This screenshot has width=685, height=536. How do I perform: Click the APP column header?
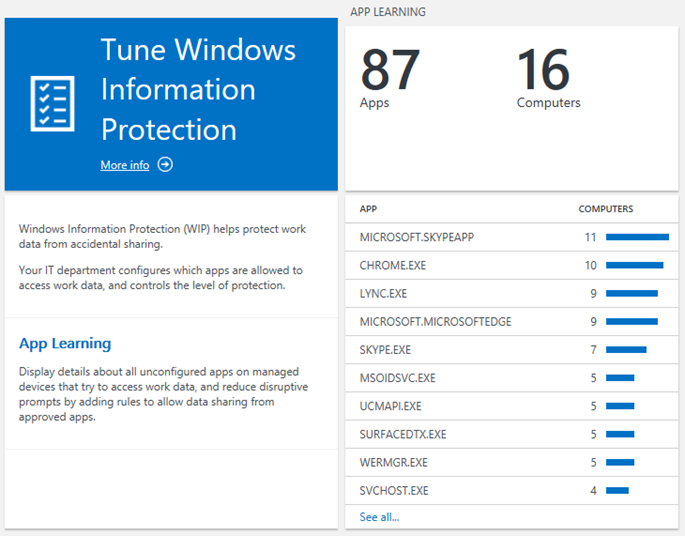pyautogui.click(x=368, y=209)
